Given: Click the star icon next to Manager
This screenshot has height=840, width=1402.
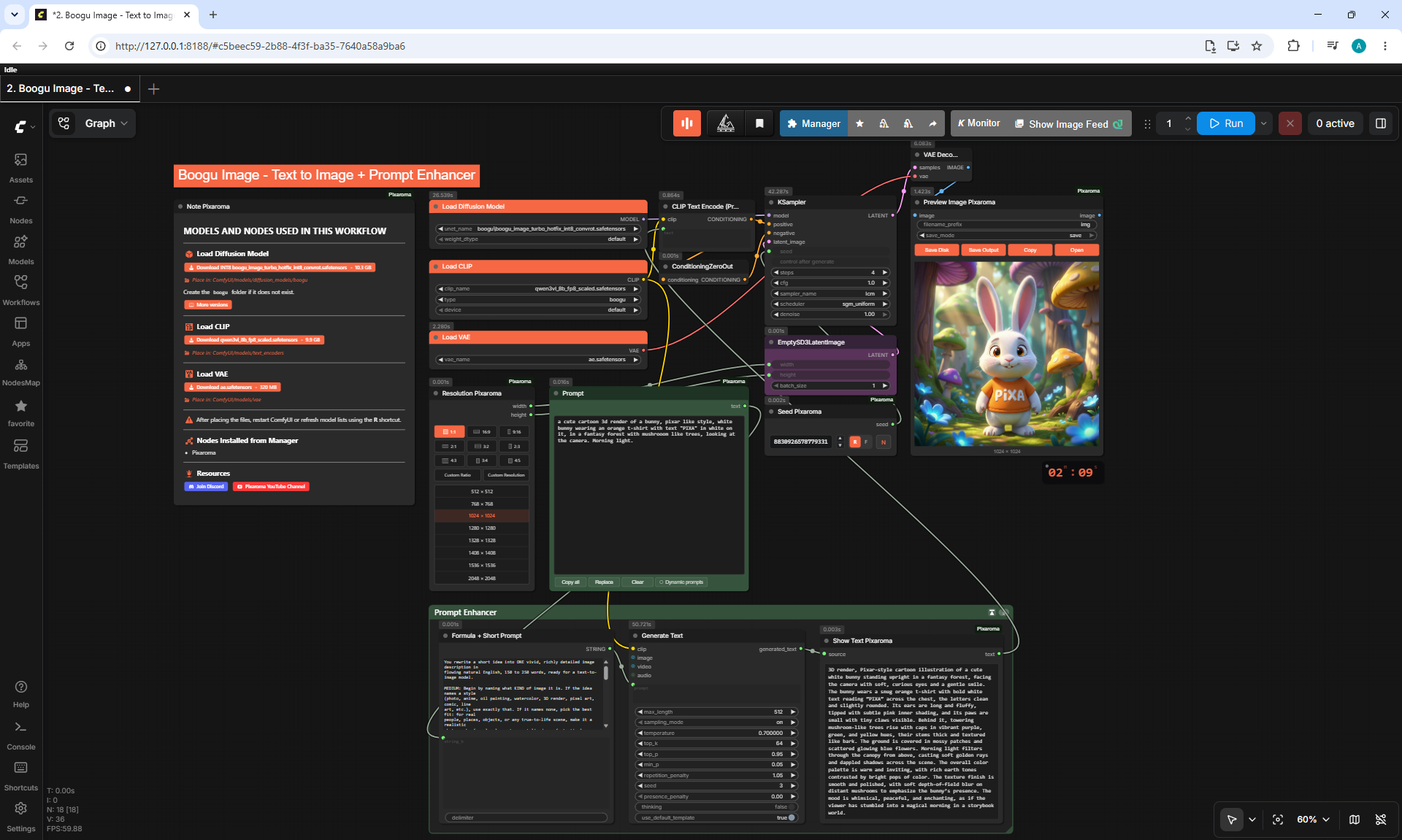Looking at the screenshot, I should (x=859, y=123).
